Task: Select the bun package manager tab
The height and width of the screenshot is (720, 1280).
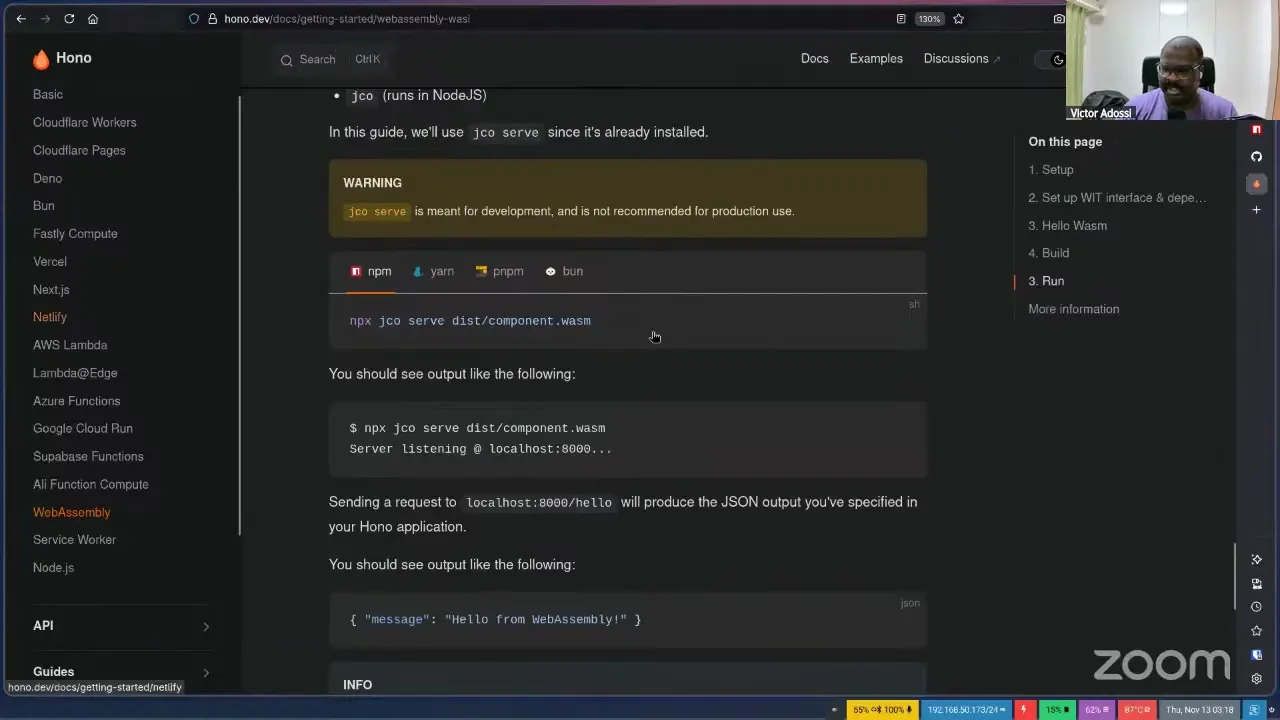Action: pos(564,271)
